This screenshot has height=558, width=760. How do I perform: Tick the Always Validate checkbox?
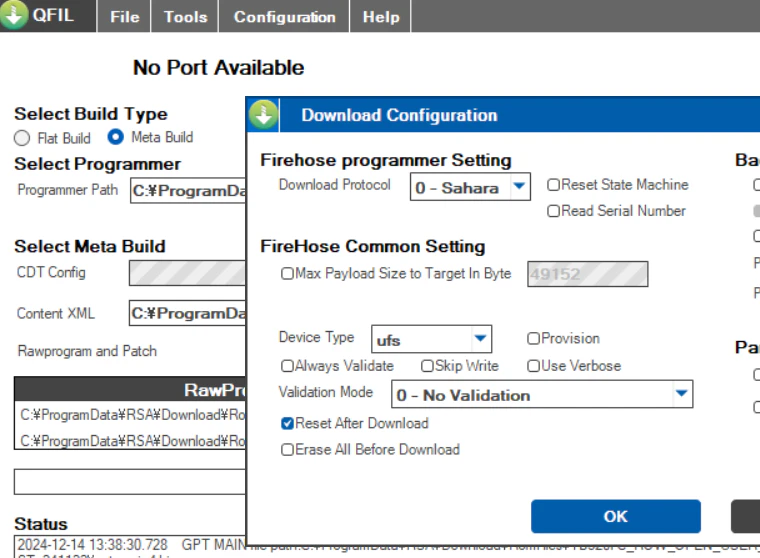pyautogui.click(x=287, y=366)
